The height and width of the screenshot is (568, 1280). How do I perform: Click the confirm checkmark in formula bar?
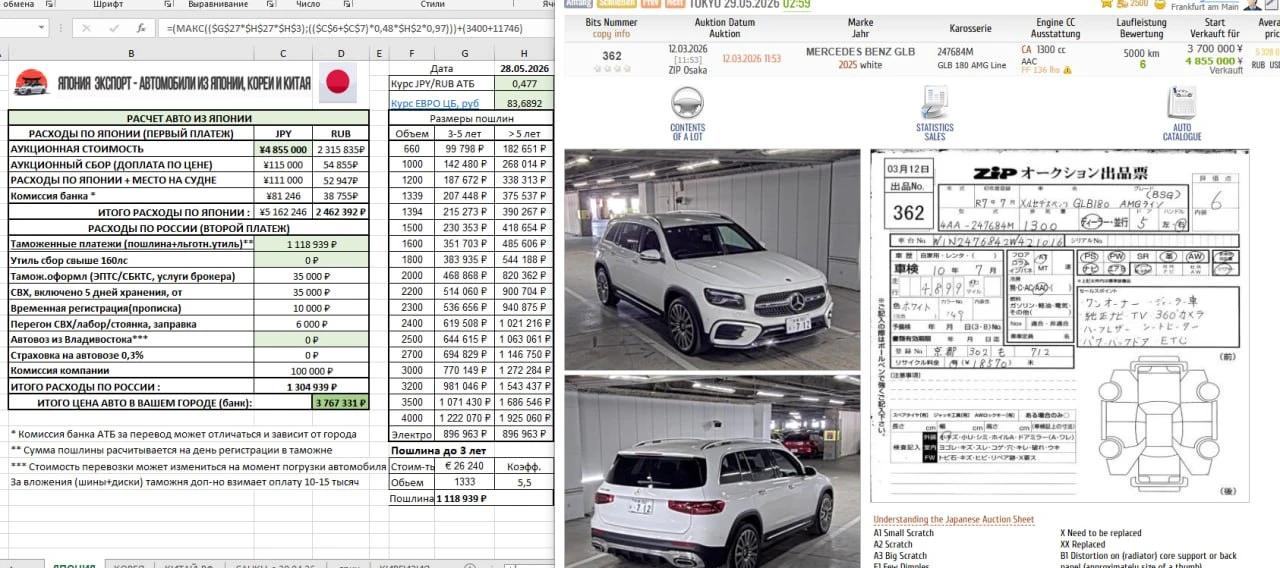(x=114, y=28)
